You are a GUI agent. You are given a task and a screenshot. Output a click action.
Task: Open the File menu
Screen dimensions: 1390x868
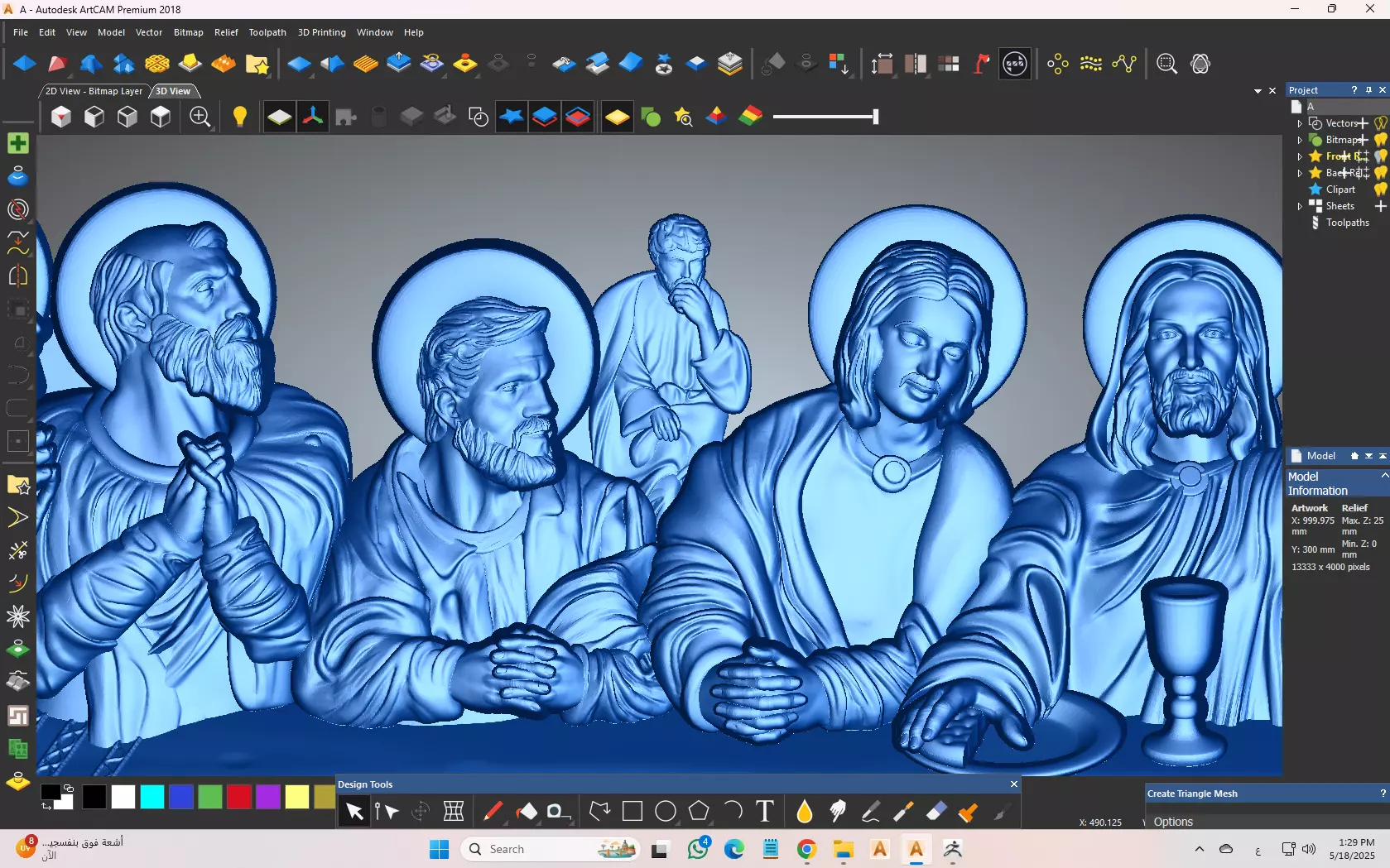pyautogui.click(x=21, y=32)
